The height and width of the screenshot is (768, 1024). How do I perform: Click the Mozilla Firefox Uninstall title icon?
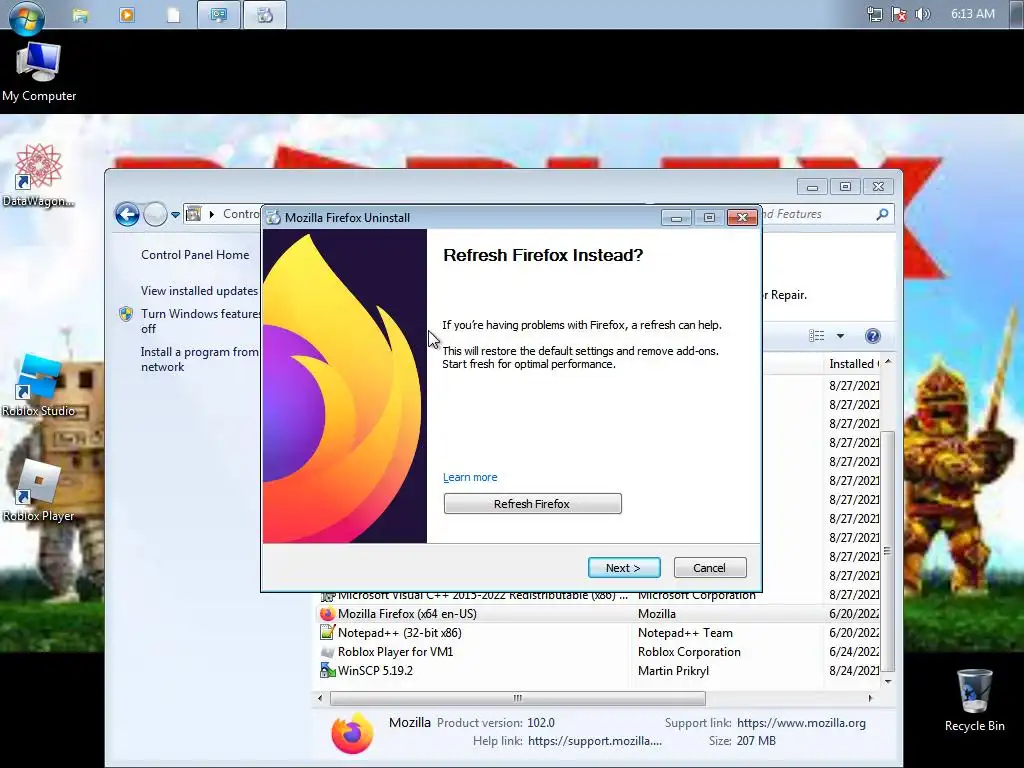pyautogui.click(x=274, y=217)
